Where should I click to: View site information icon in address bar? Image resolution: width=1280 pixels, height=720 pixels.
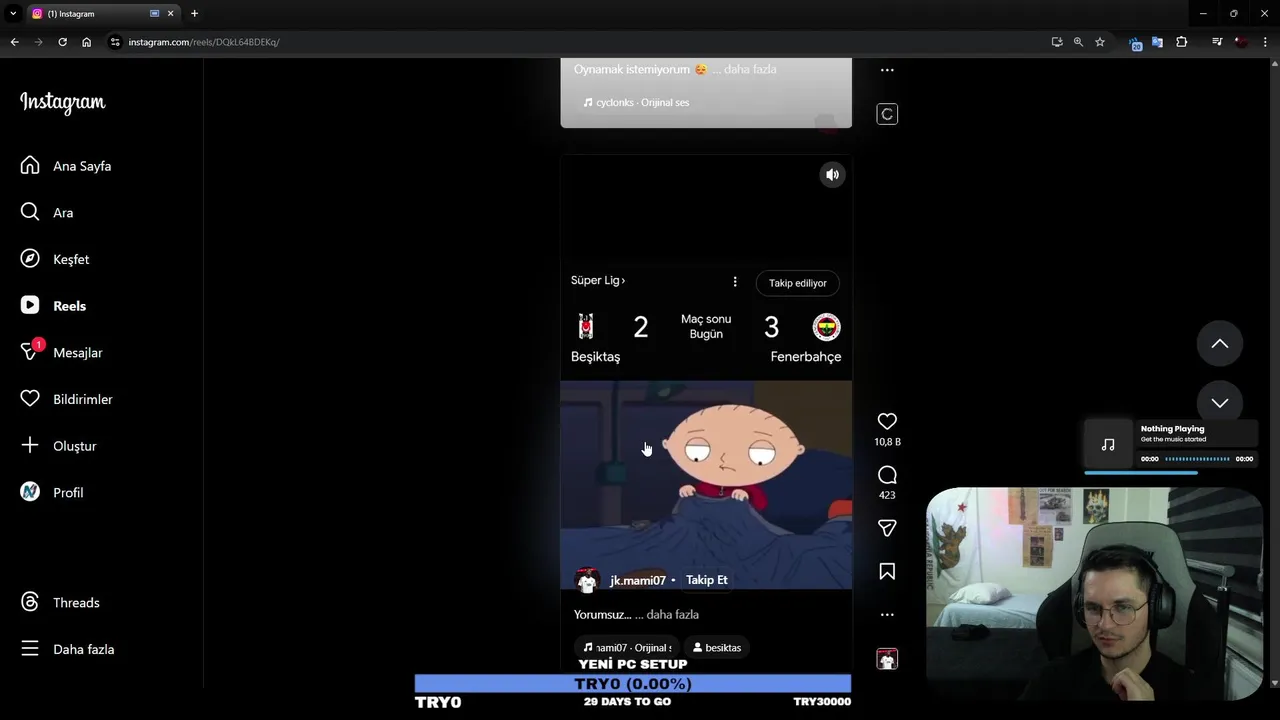point(115,42)
